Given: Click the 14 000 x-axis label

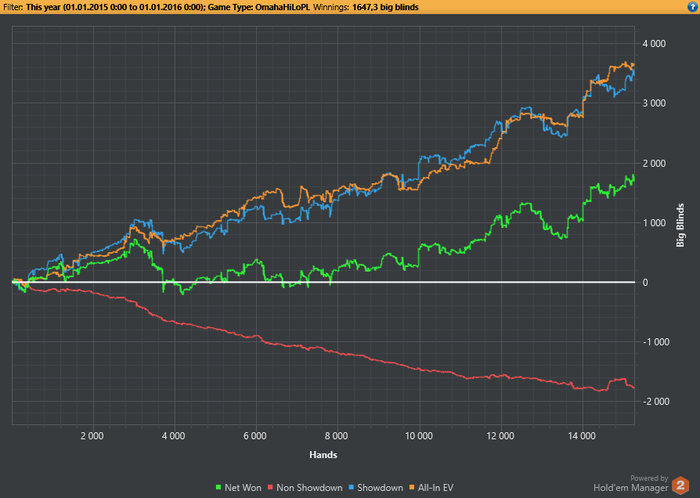Looking at the screenshot, I should point(582,436).
